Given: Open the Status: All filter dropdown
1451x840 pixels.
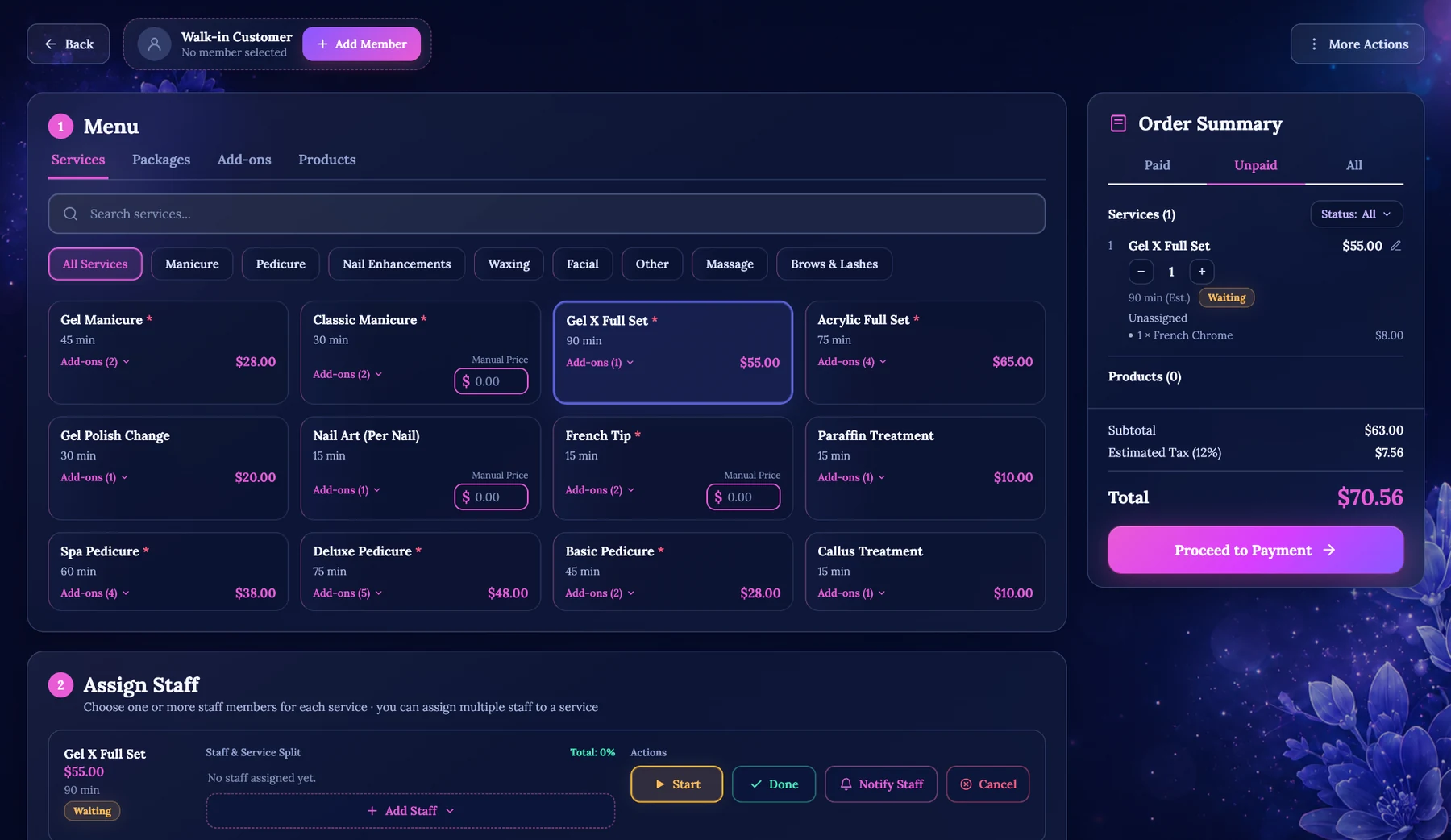Looking at the screenshot, I should tap(1356, 214).
